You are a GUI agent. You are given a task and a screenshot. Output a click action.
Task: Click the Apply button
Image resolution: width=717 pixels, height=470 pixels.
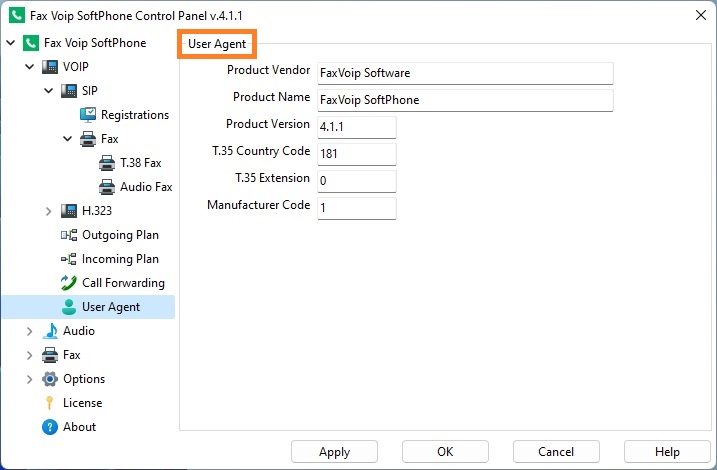pos(334,452)
